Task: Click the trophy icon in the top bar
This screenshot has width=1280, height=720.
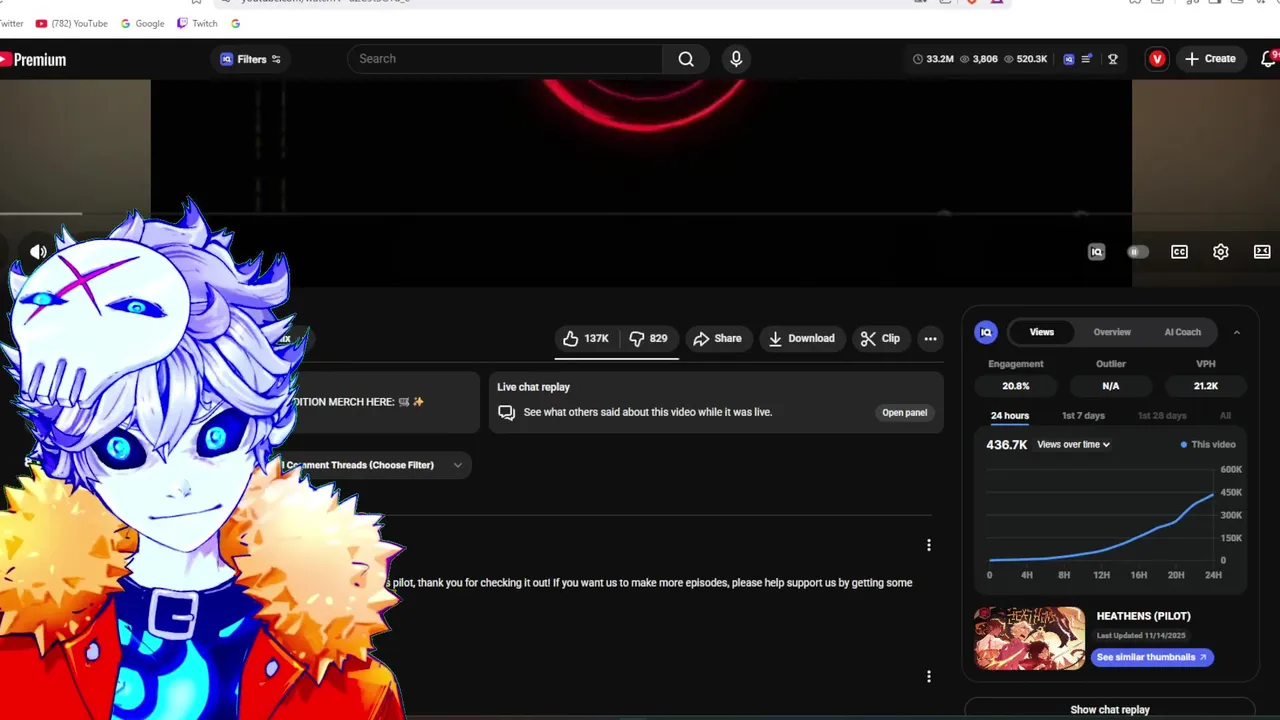Action: (1112, 59)
